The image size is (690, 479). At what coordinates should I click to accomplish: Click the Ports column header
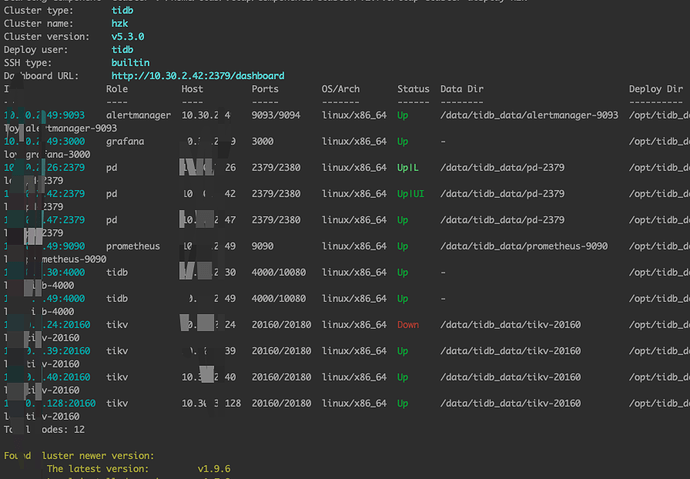(265, 89)
